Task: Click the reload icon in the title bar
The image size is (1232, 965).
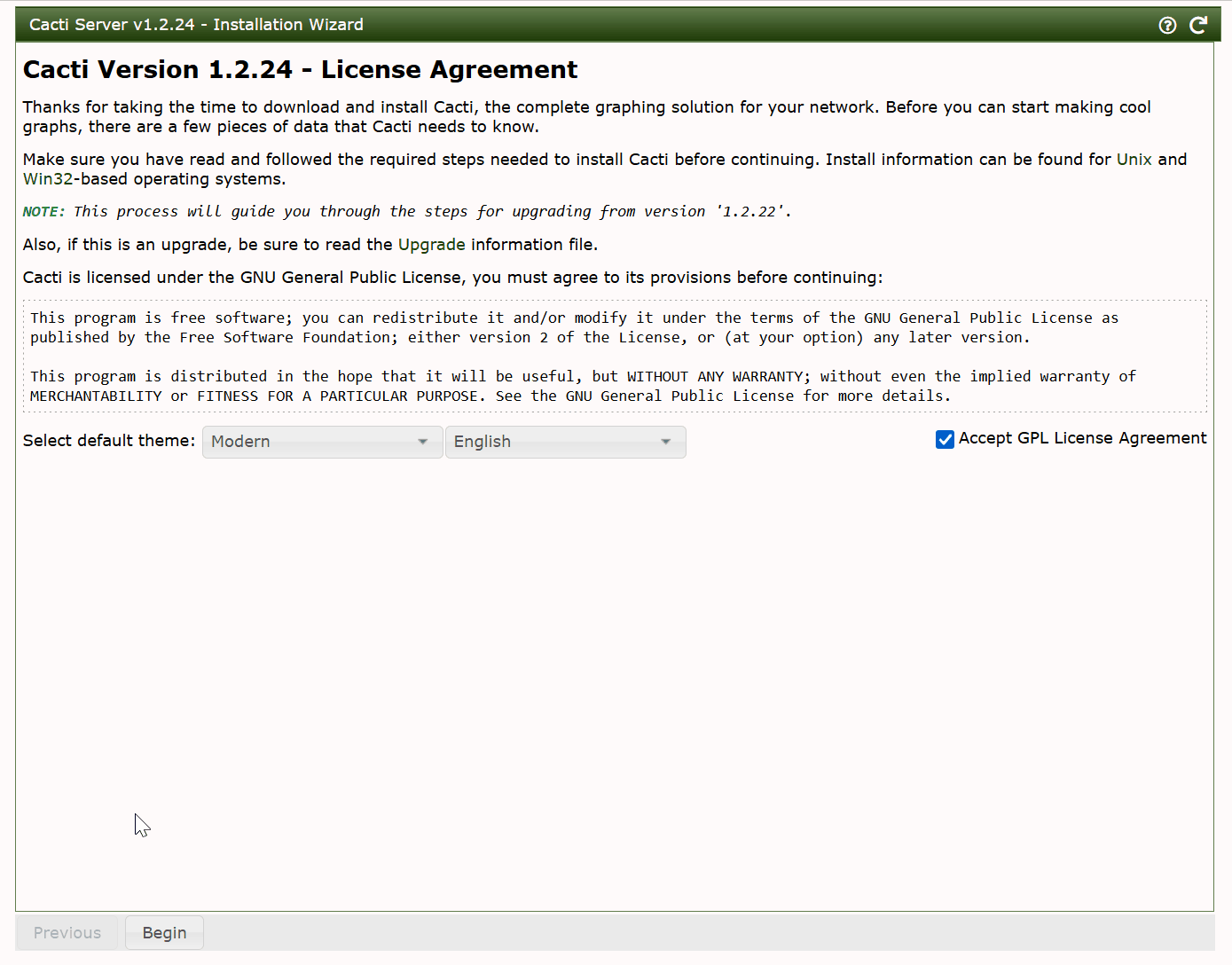Action: click(x=1198, y=25)
